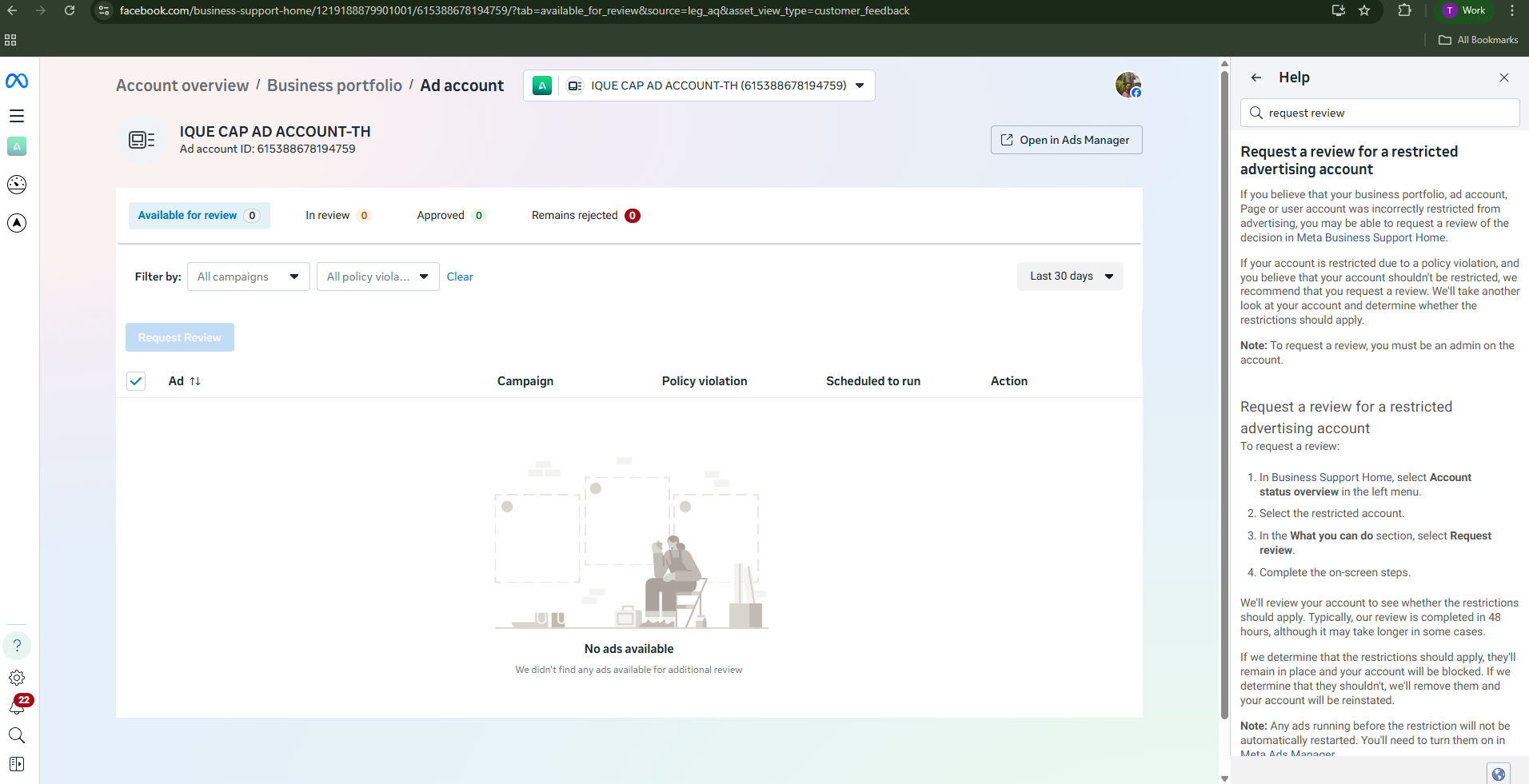Open notifications bell with 22 badge

click(17, 706)
